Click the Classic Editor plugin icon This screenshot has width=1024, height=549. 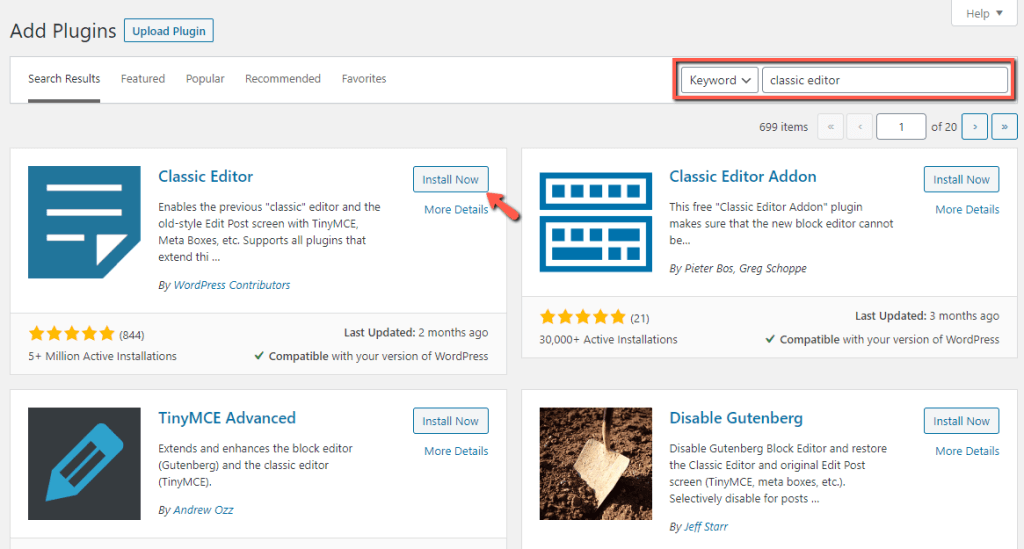pos(84,222)
